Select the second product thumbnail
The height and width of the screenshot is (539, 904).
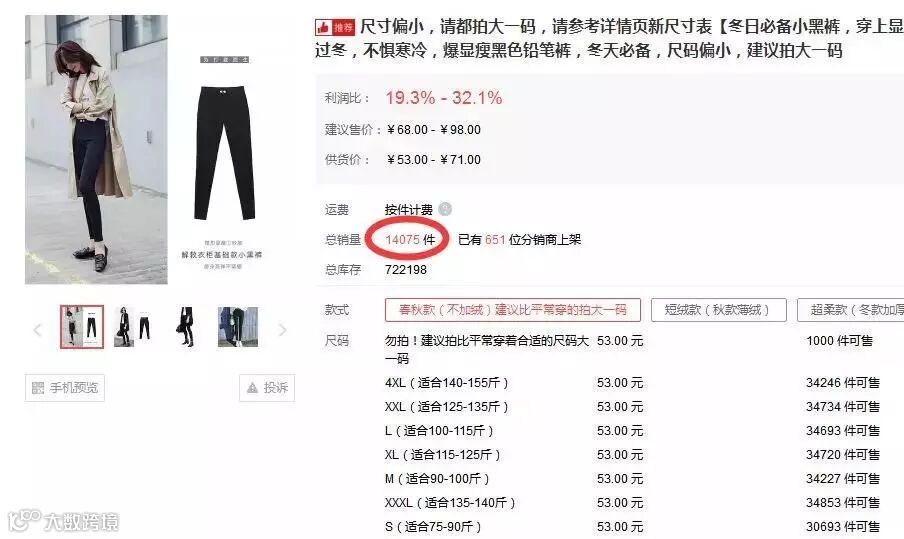pos(134,327)
